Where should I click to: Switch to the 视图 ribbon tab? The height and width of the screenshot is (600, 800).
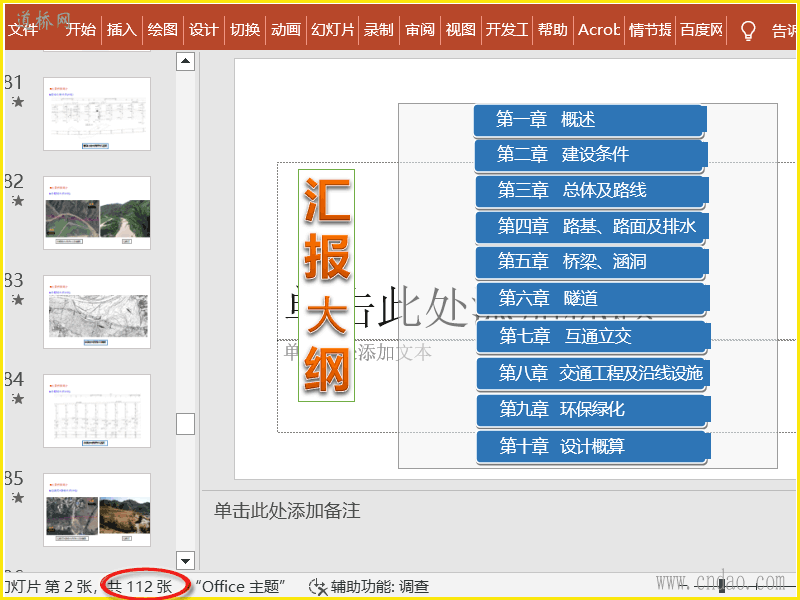pos(461,30)
